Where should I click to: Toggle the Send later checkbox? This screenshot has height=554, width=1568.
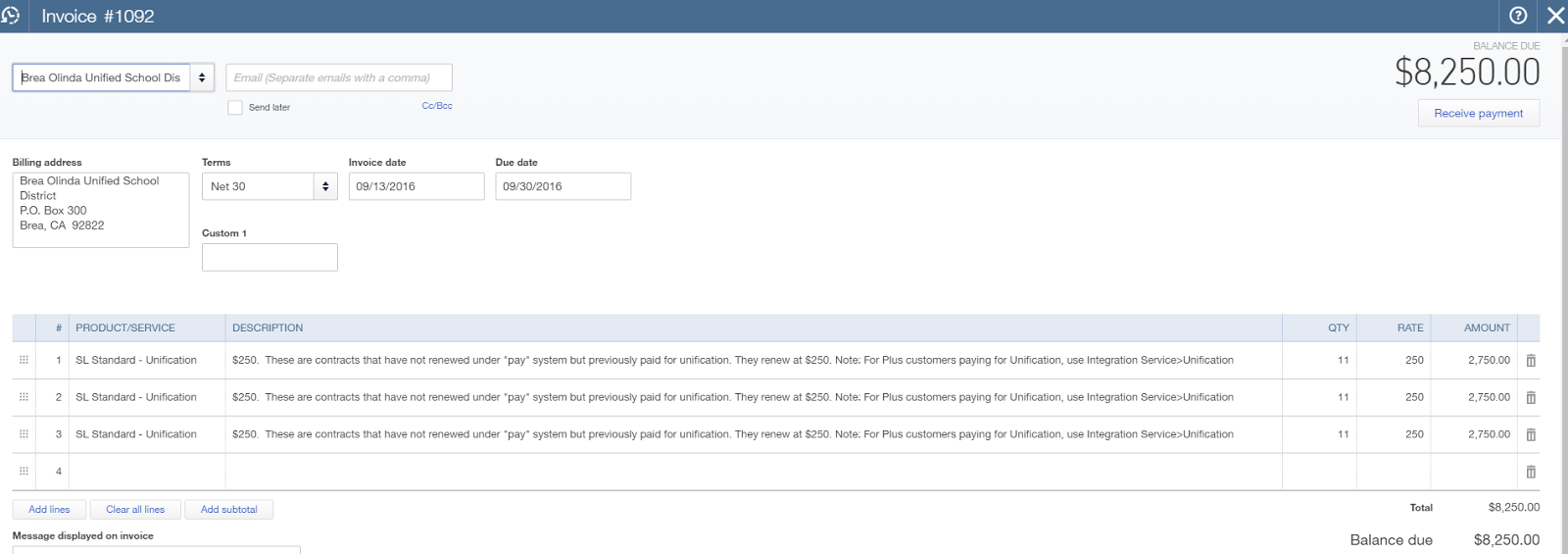(235, 108)
